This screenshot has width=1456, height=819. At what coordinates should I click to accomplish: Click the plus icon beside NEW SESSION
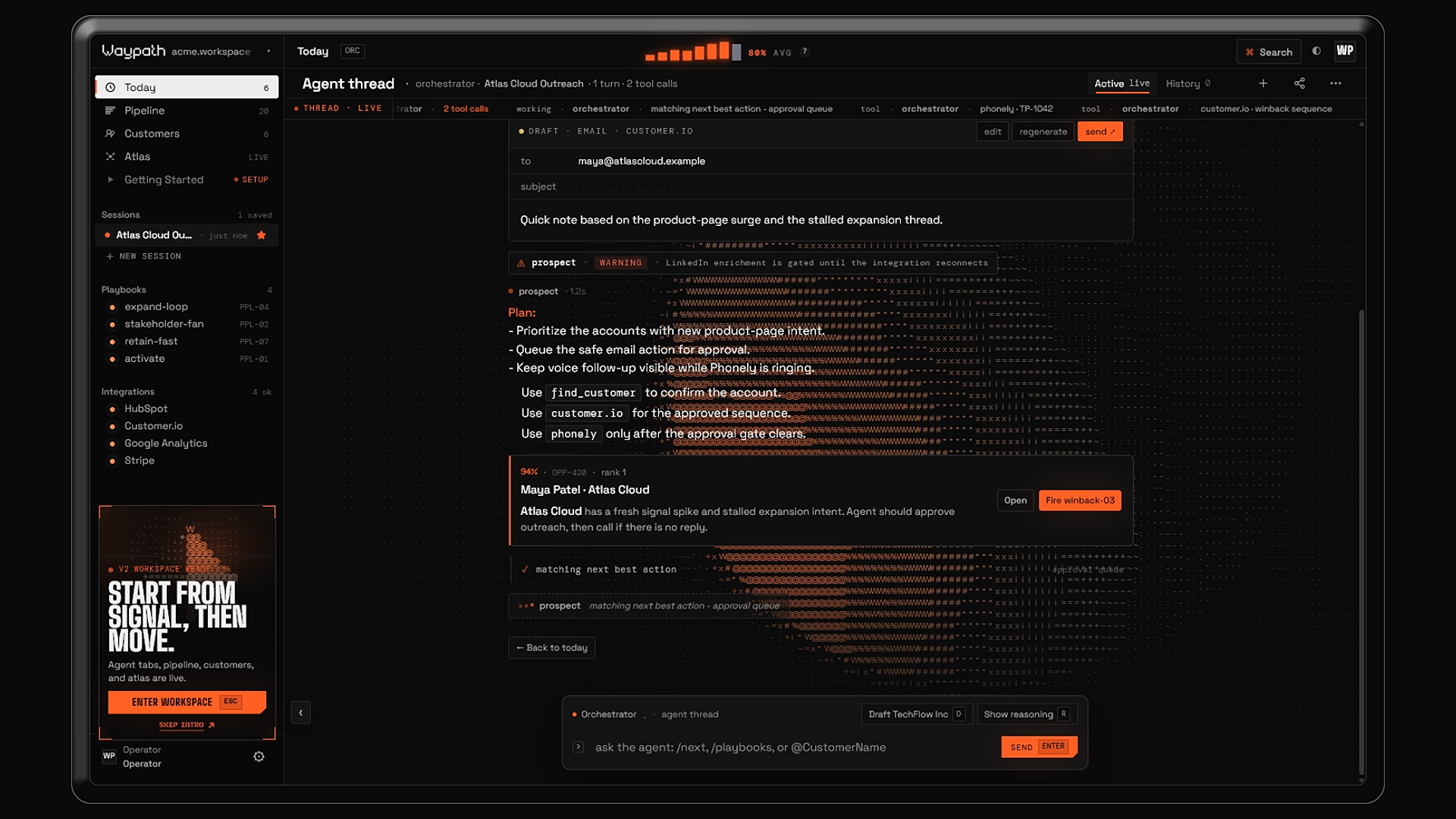(110, 256)
